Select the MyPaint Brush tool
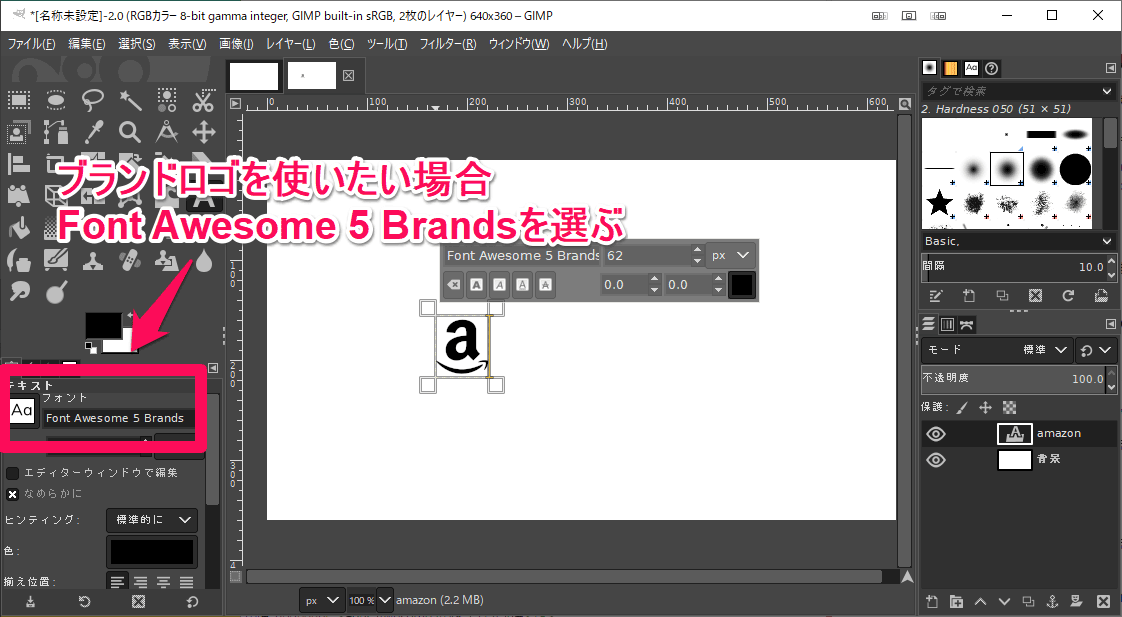Screen dimensions: 1122x617 (x=56, y=261)
